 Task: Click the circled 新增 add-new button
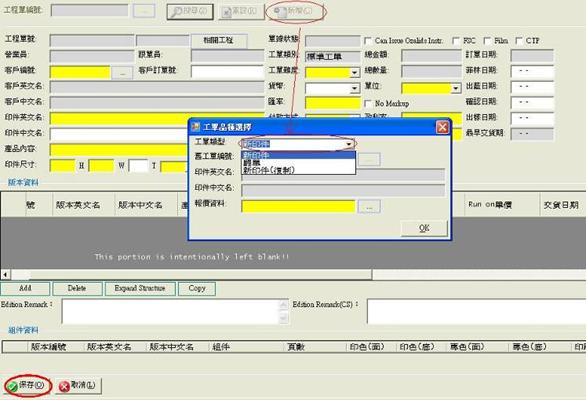coord(295,12)
